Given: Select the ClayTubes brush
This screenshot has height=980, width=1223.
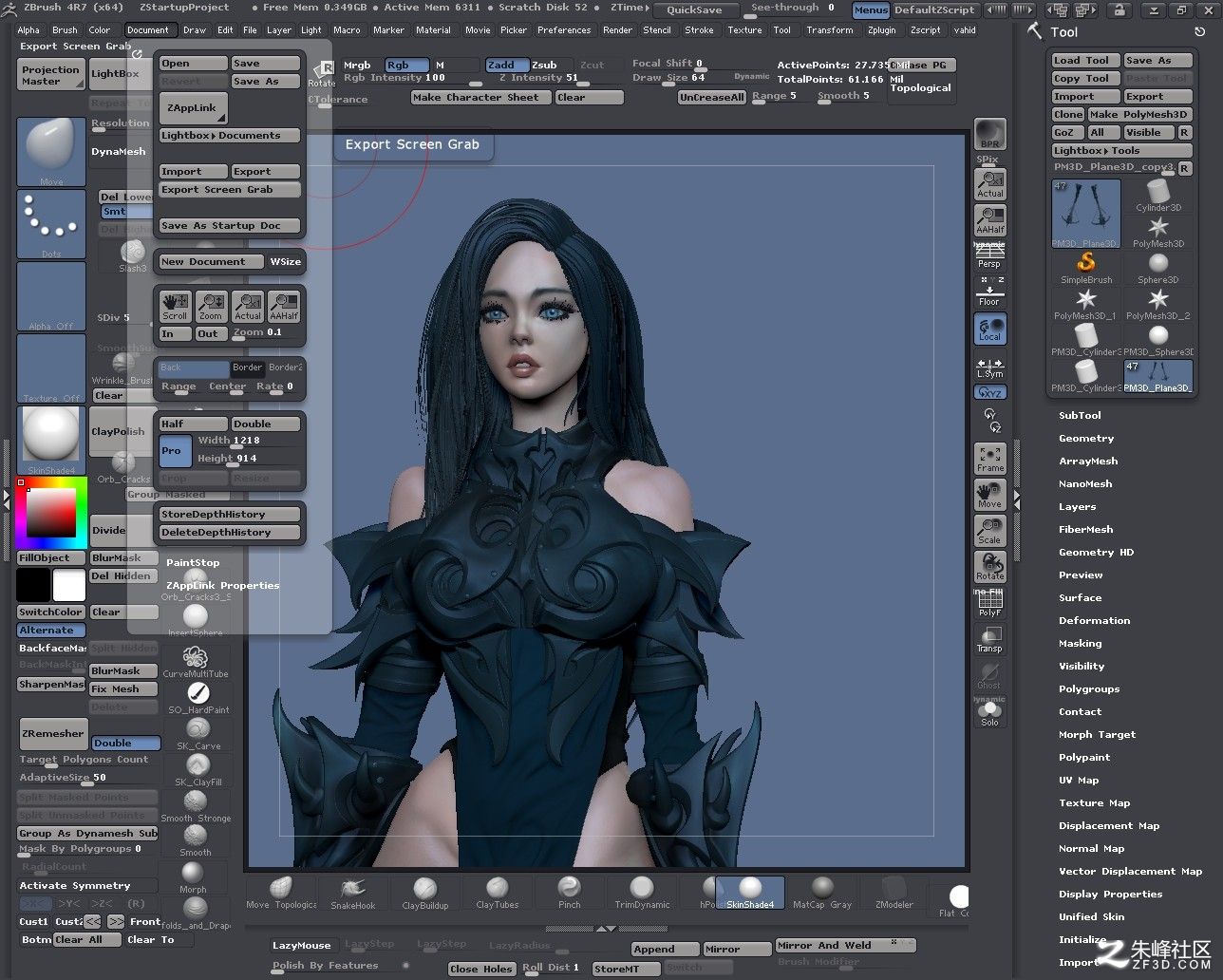Looking at the screenshot, I should point(497,893).
